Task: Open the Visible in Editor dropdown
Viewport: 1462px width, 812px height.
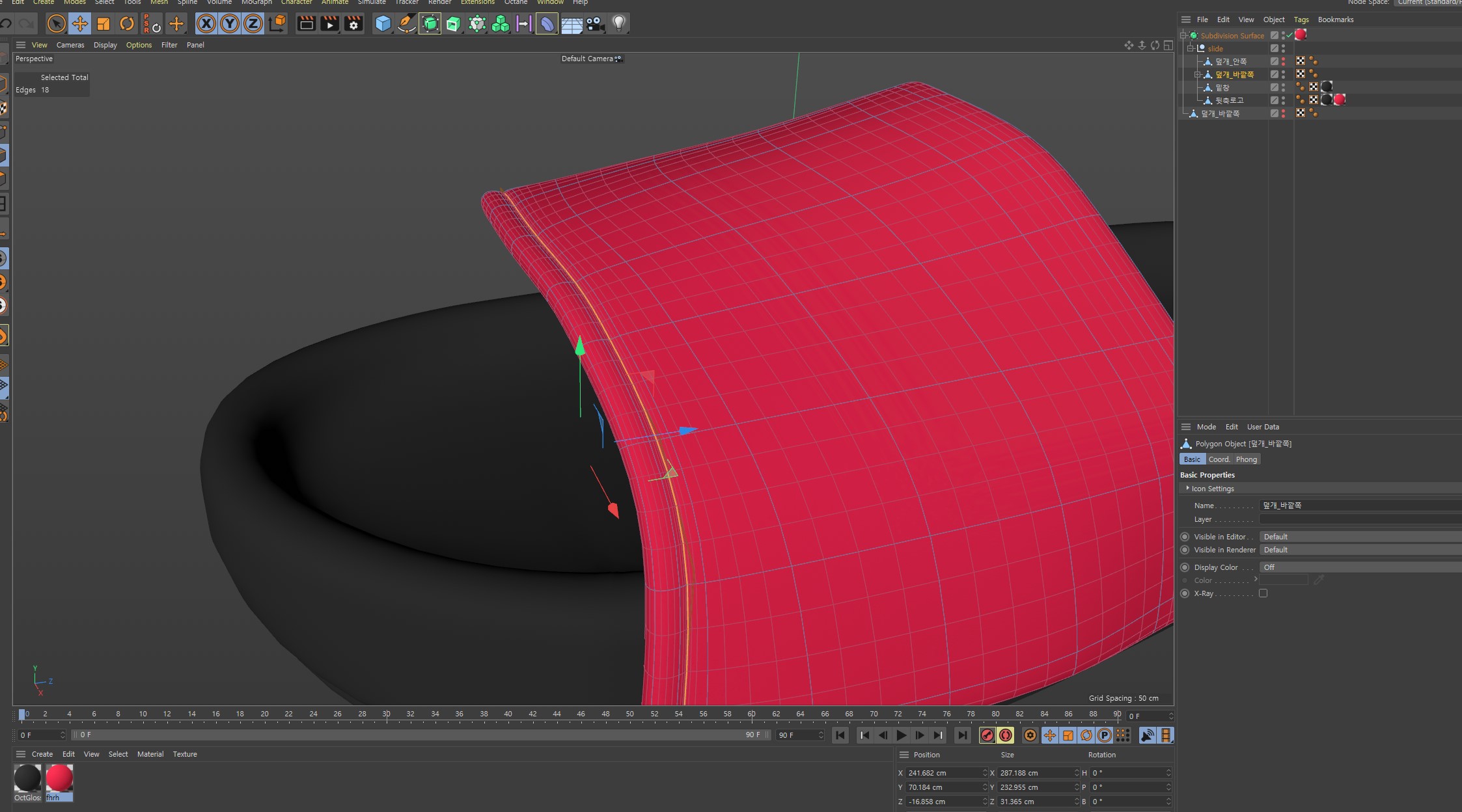Action: click(x=1360, y=537)
